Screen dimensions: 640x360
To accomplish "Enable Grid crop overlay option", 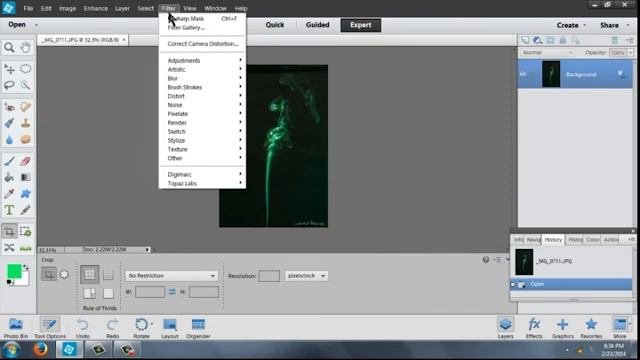I will [108, 275].
